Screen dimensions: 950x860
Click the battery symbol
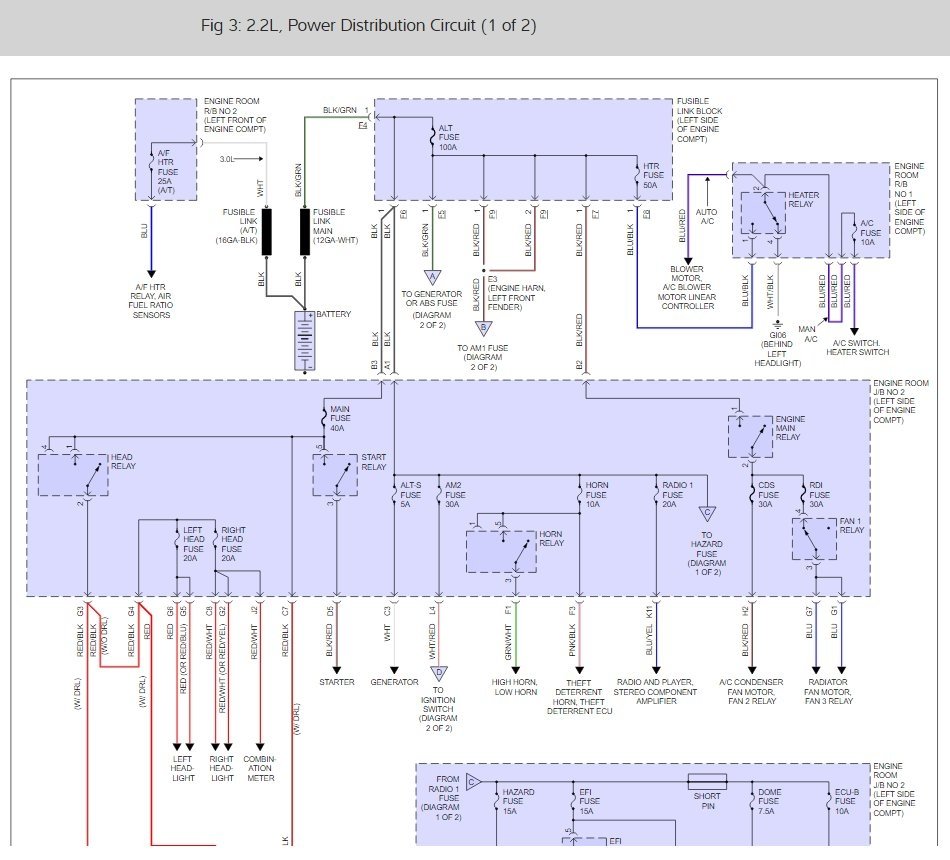click(304, 341)
